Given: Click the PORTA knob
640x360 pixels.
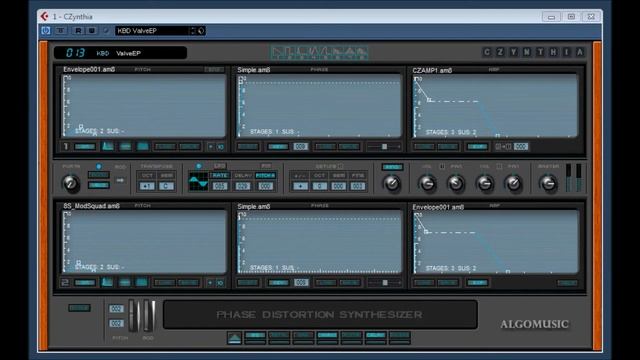Looking at the screenshot, I should pyautogui.click(x=70, y=183).
